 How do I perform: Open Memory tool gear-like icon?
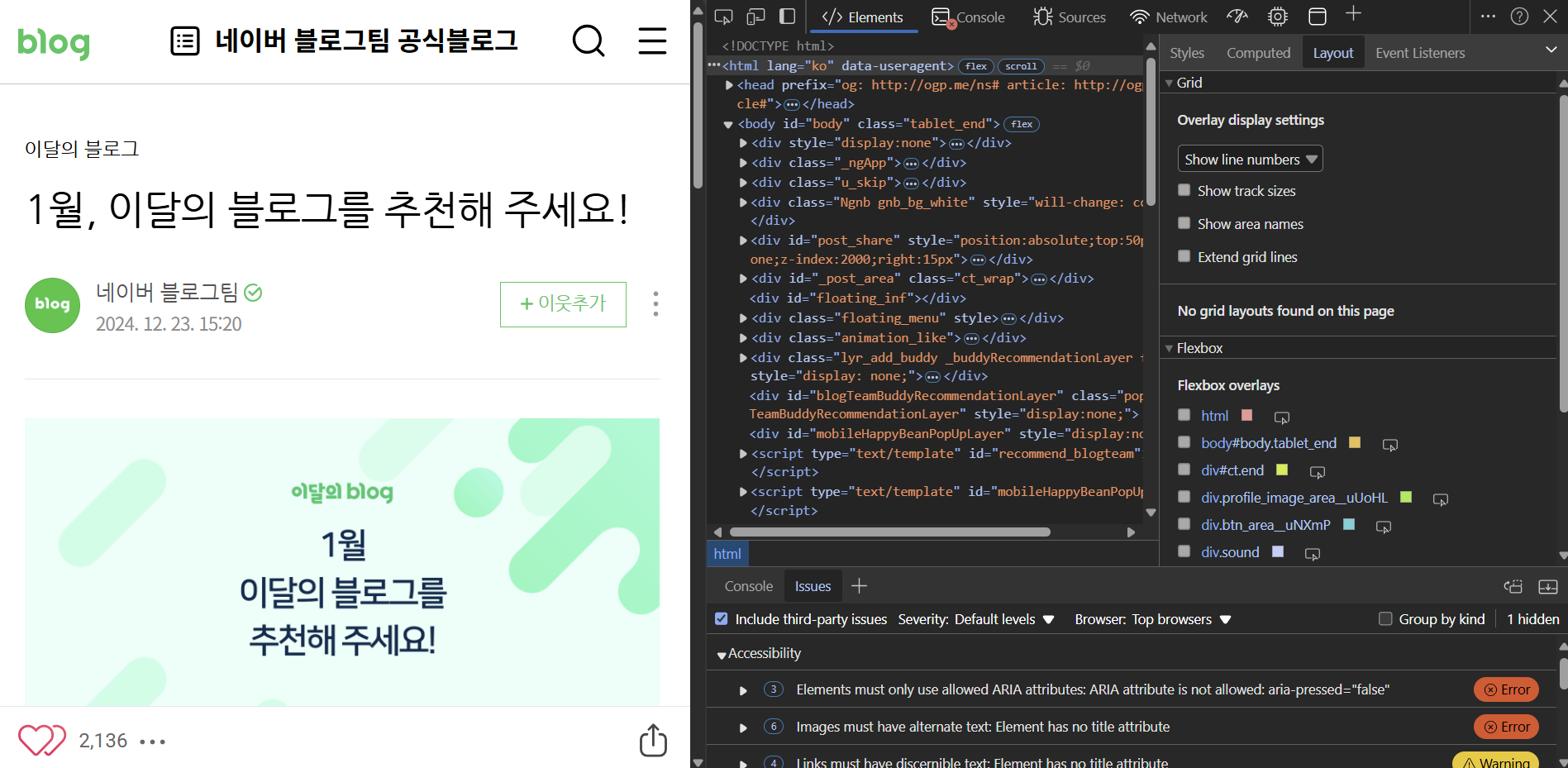pyautogui.click(x=1278, y=17)
